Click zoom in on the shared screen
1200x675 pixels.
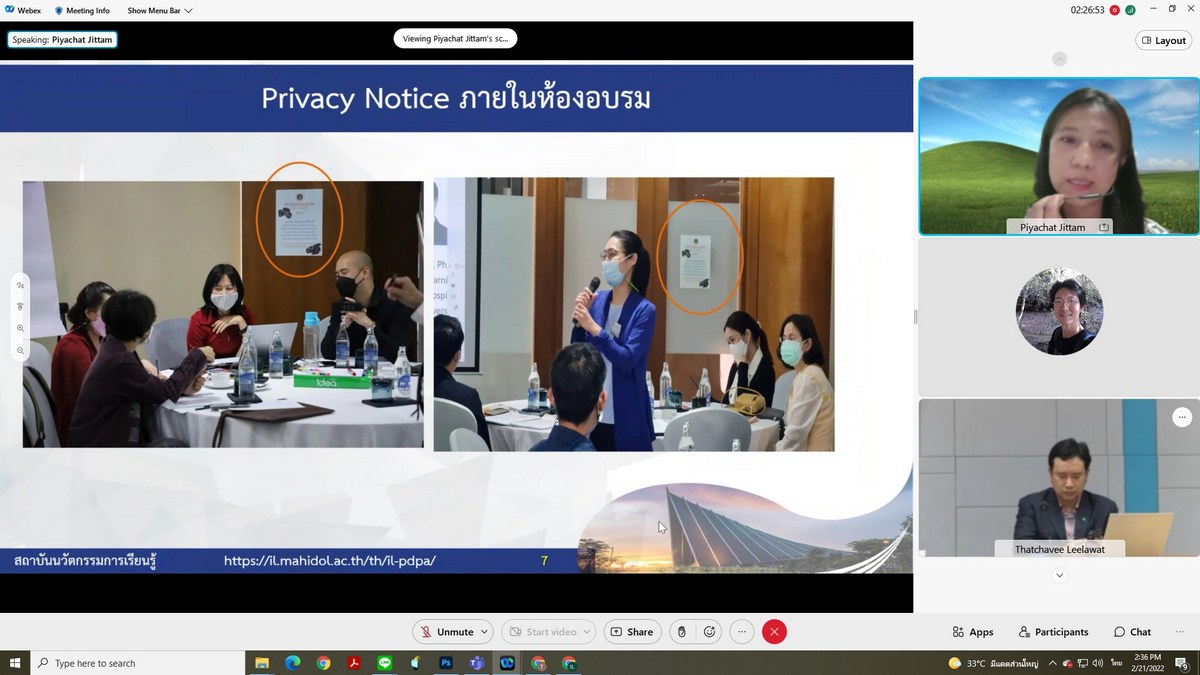tap(20, 328)
